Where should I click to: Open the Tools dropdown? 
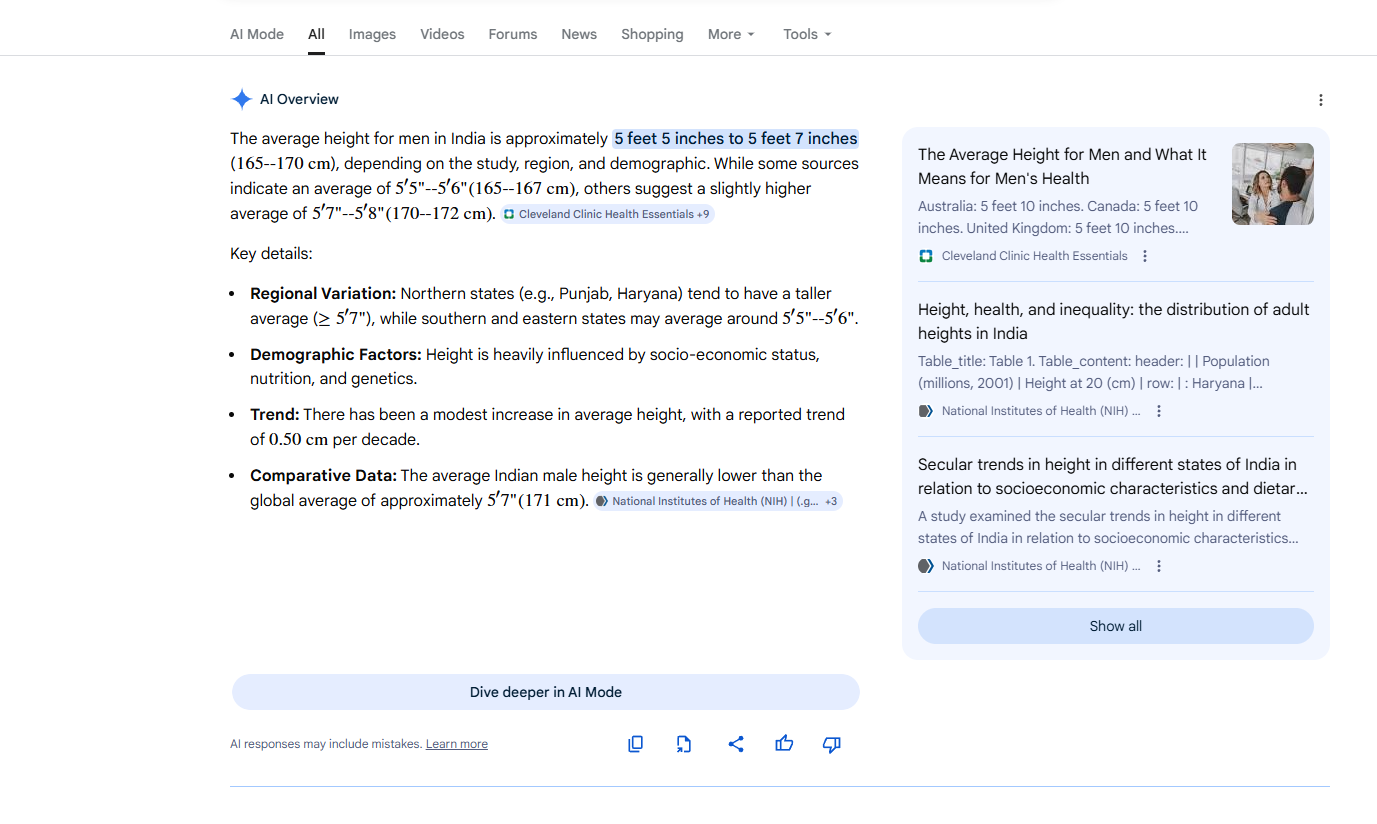click(x=807, y=34)
